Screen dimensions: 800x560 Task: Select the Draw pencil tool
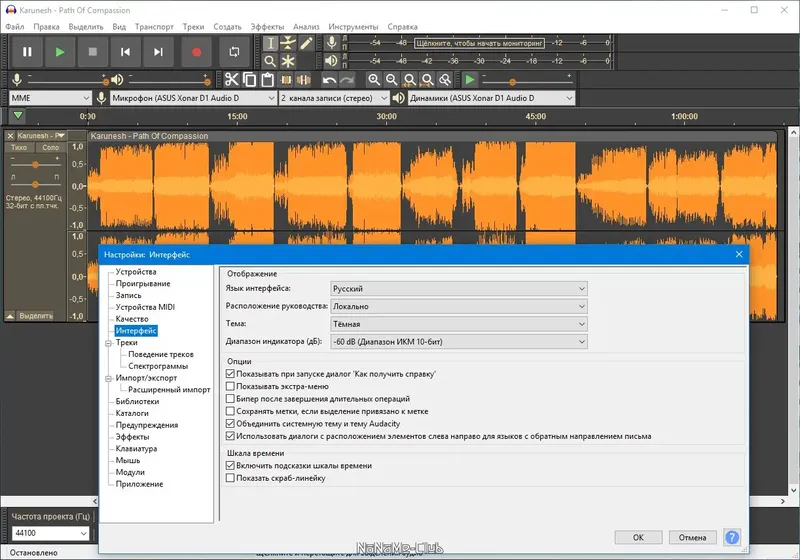[306, 43]
